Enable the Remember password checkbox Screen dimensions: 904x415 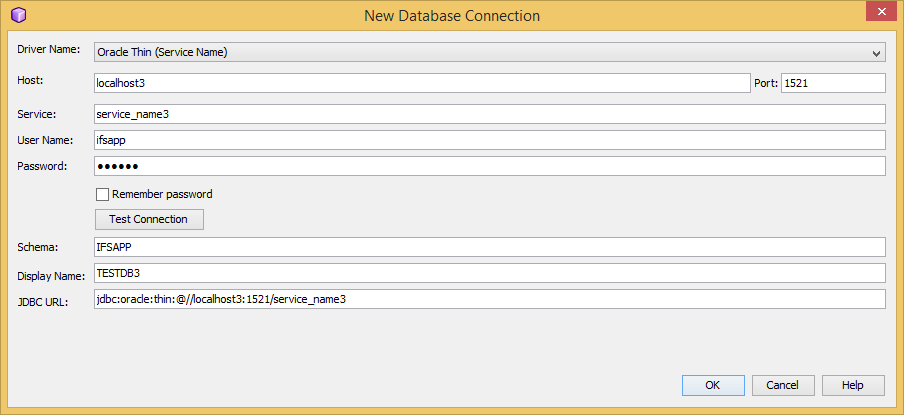point(102,194)
